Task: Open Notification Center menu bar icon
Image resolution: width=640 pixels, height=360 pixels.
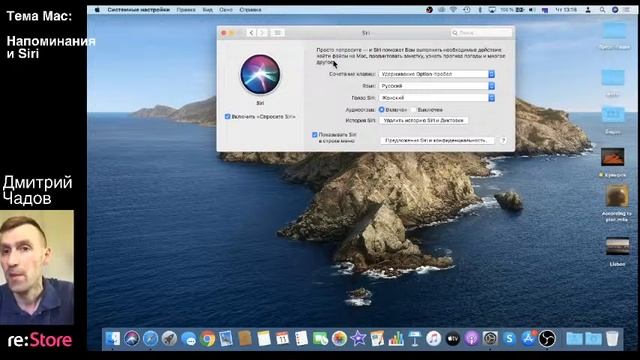Action: [x=627, y=9]
